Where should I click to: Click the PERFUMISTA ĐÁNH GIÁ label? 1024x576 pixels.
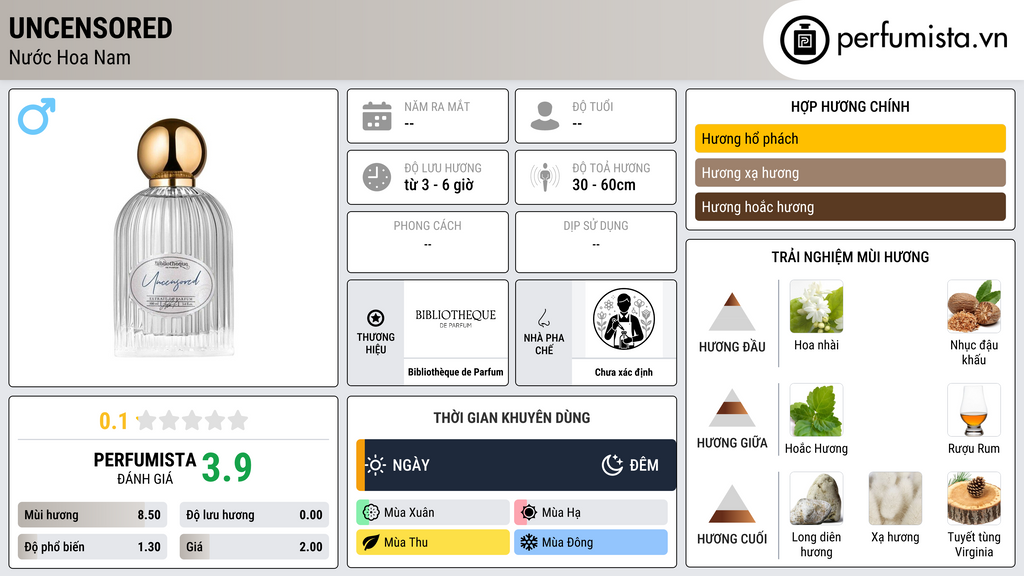145,468
